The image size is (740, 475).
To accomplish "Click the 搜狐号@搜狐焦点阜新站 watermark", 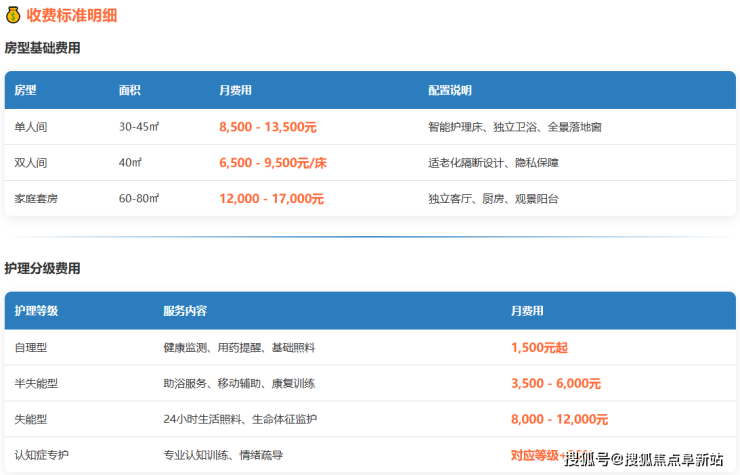I will (643, 459).
